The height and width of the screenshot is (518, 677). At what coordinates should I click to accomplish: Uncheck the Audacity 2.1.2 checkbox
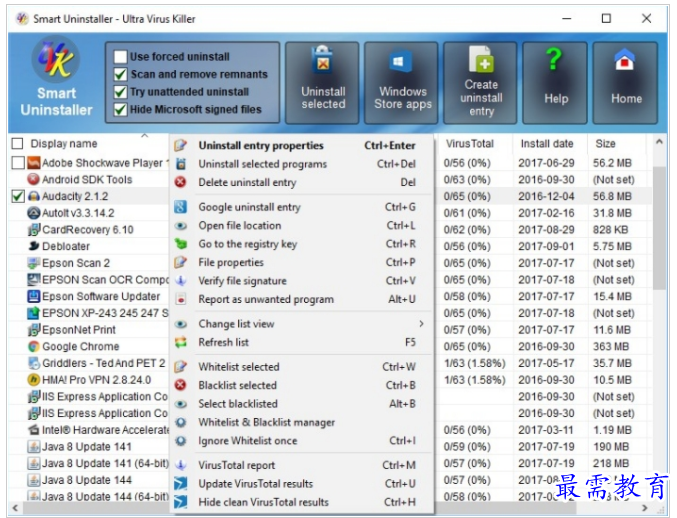(x=17, y=196)
